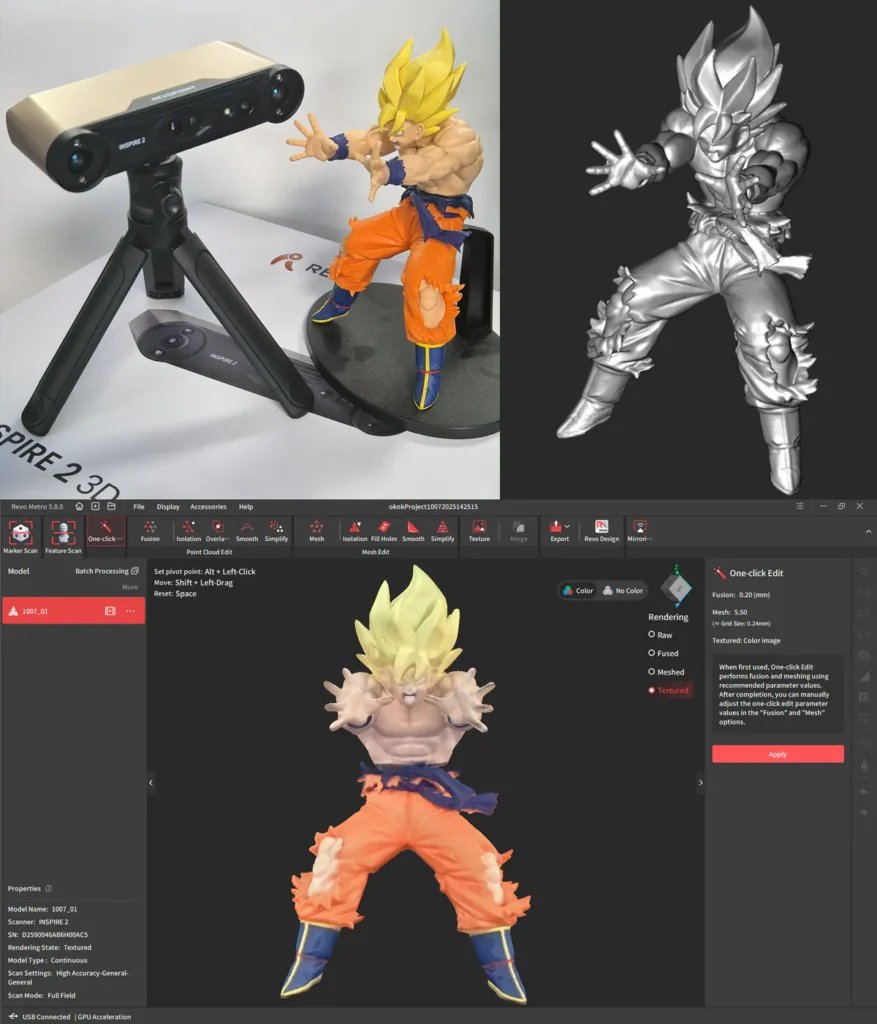
Task: Click title bar settings list icon
Action: point(800,506)
